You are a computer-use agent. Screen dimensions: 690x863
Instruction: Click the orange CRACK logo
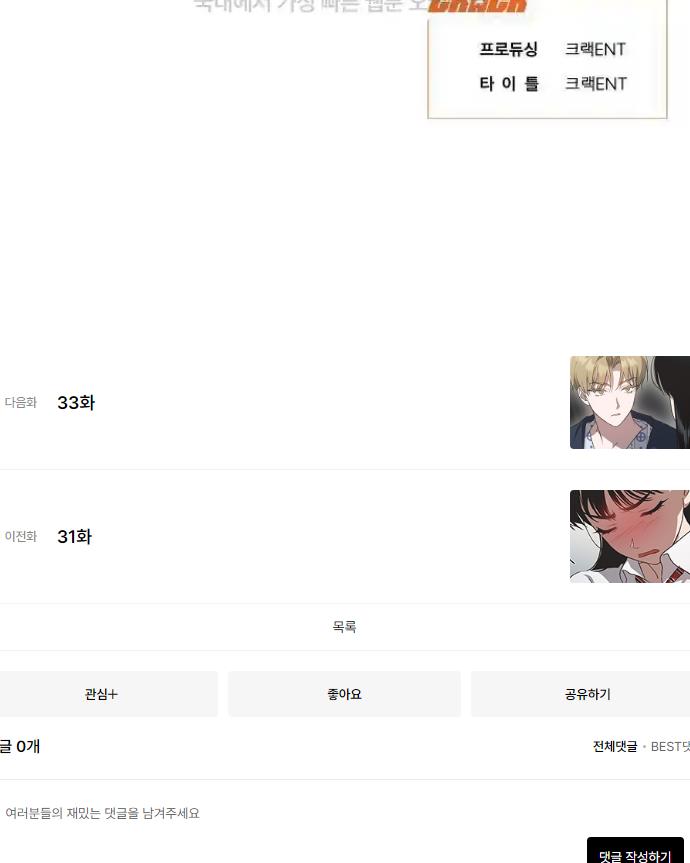coord(478,6)
